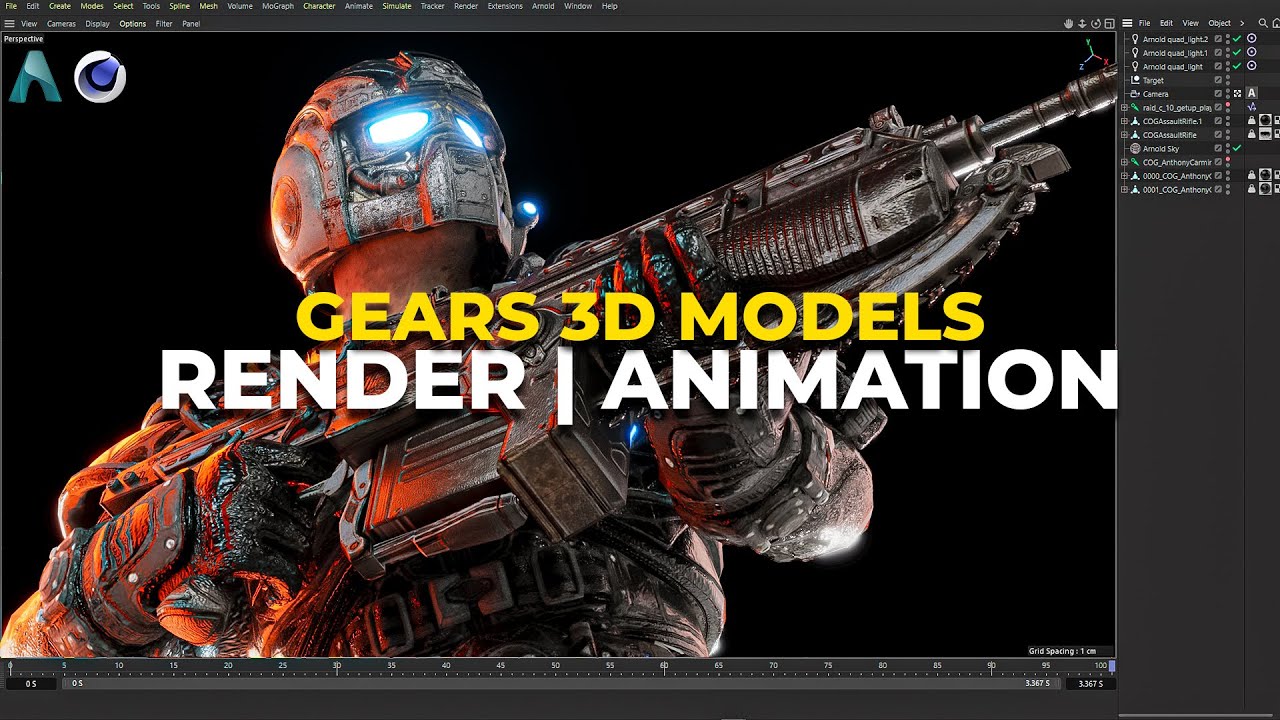The height and width of the screenshot is (720, 1280).
Task: Toggle green checkmark for Arnold quad_light.2
Action: [1237, 39]
